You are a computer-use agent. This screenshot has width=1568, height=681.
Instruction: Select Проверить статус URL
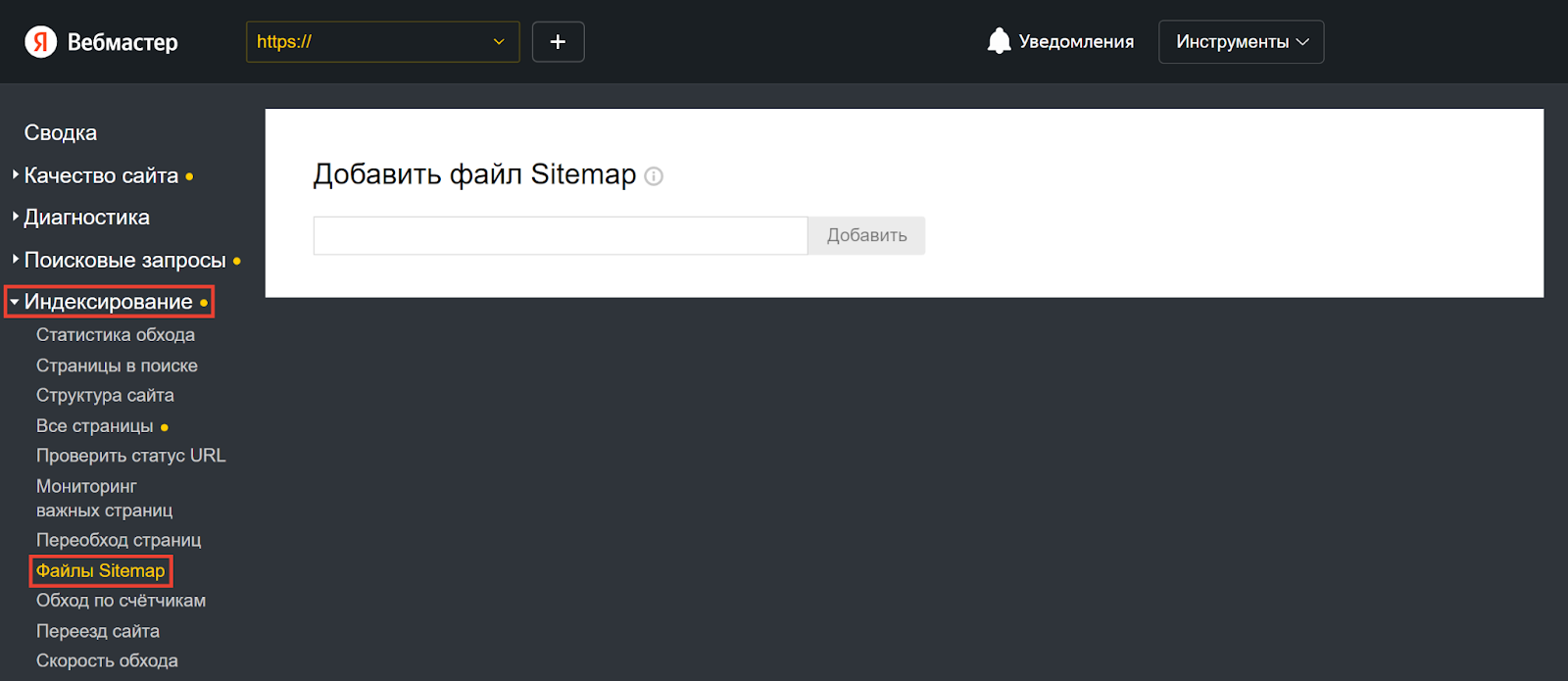(130, 456)
